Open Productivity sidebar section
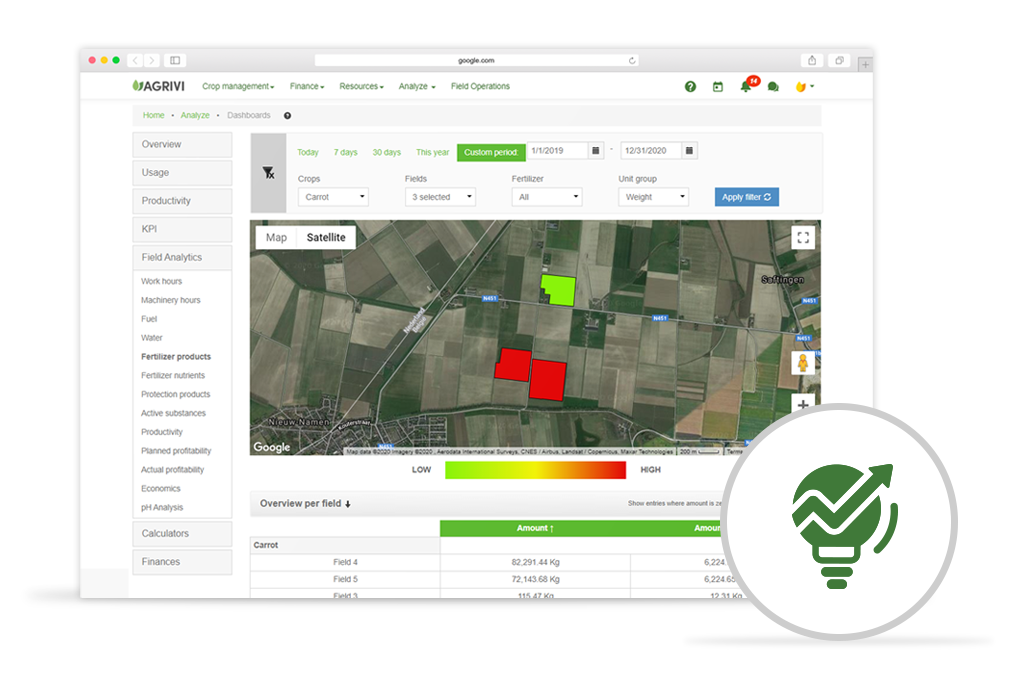The height and width of the screenshot is (700, 1032). click(x=182, y=201)
